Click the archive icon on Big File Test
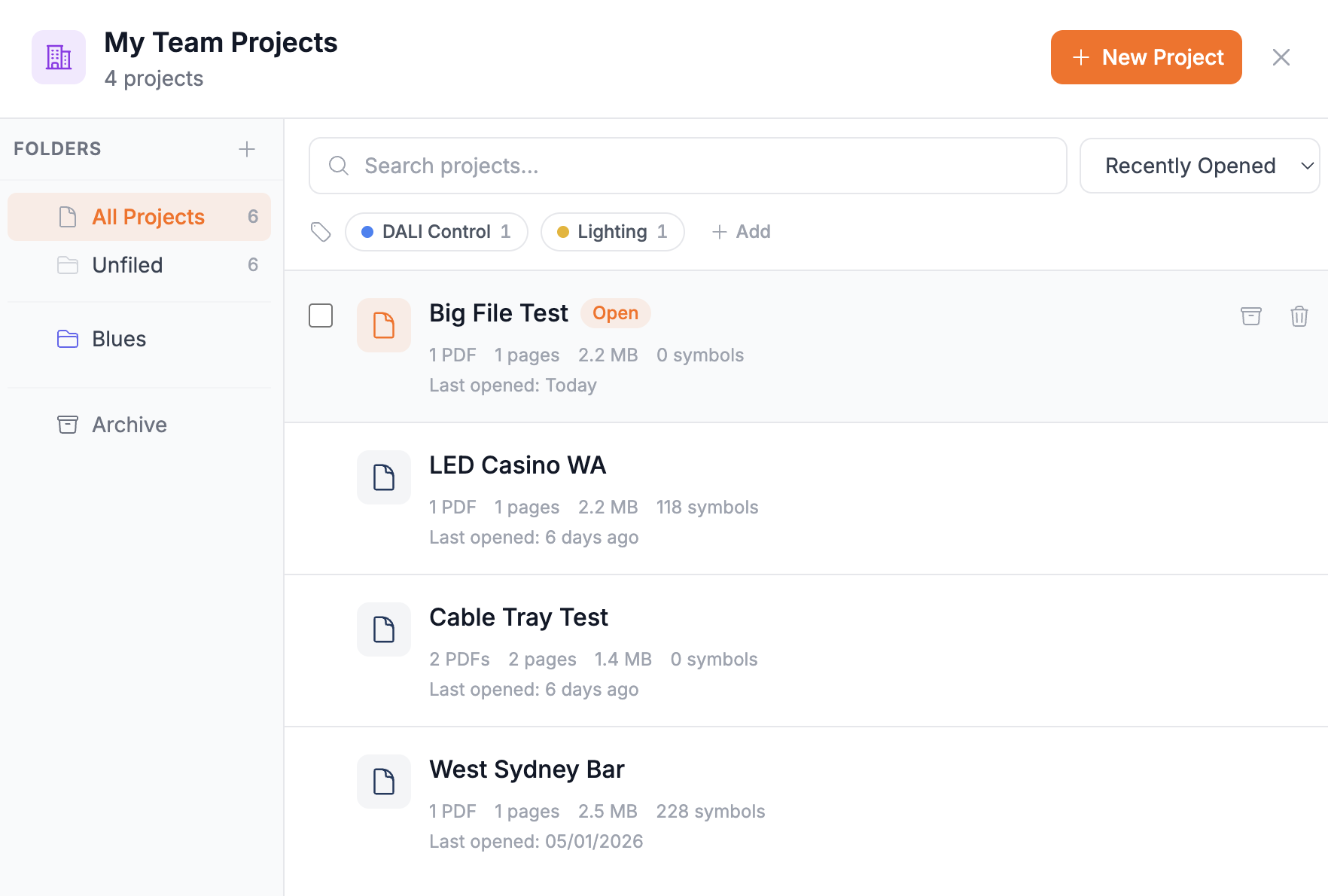The width and height of the screenshot is (1328, 896). tap(1250, 316)
